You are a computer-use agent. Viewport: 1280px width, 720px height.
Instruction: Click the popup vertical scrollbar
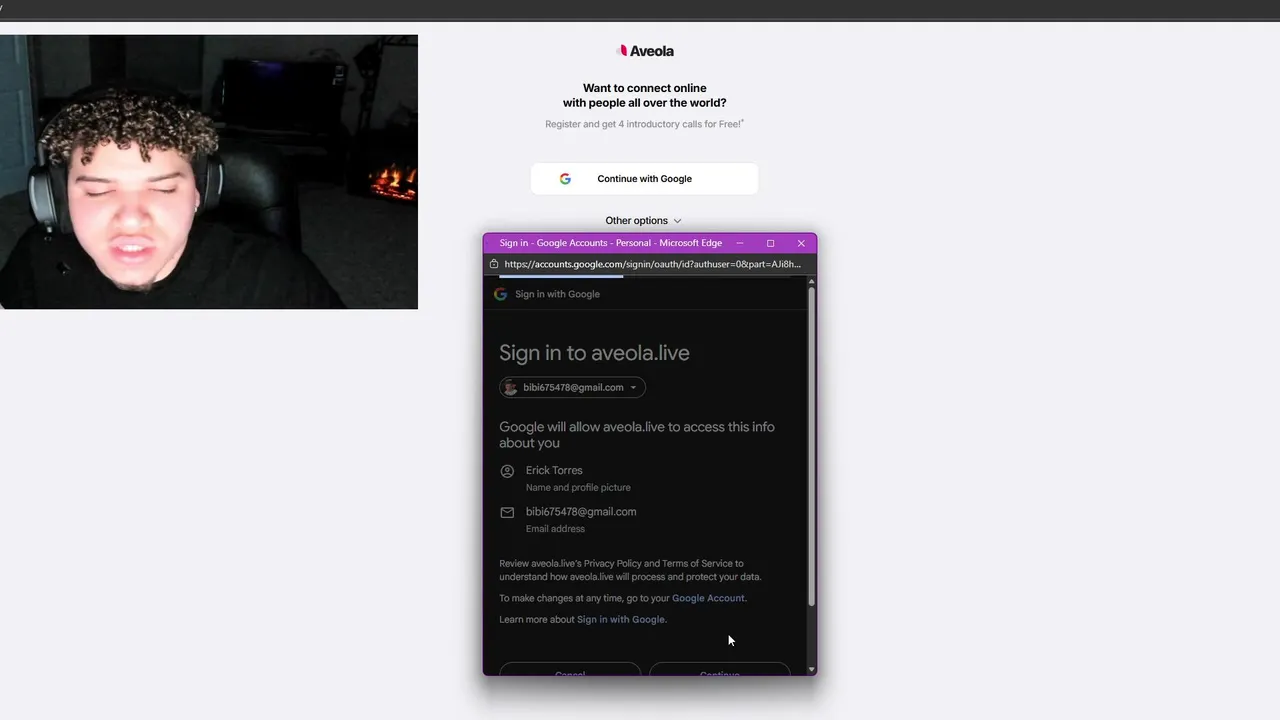tap(811, 445)
